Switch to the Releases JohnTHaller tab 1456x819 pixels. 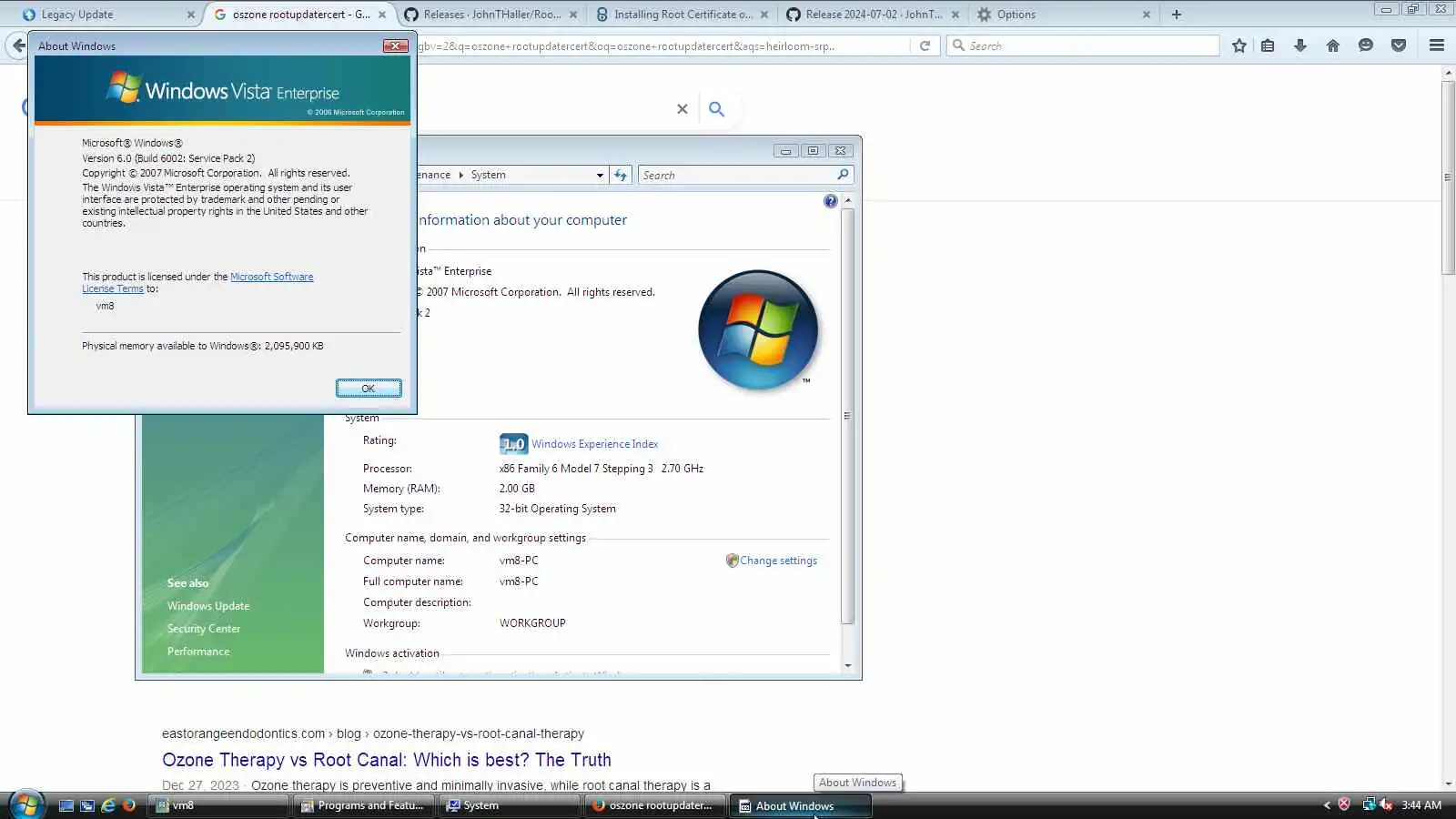click(491, 15)
